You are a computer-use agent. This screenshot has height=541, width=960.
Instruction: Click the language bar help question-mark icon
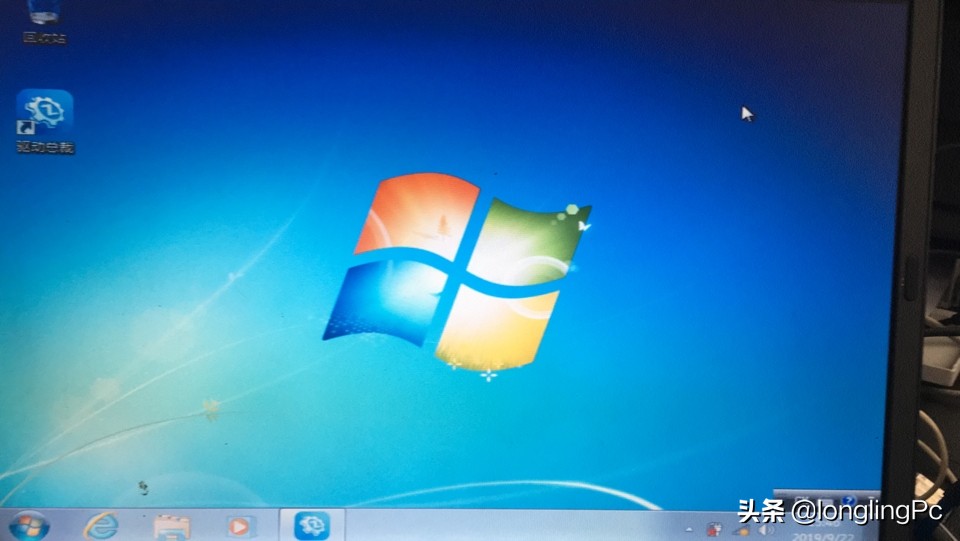coord(848,501)
